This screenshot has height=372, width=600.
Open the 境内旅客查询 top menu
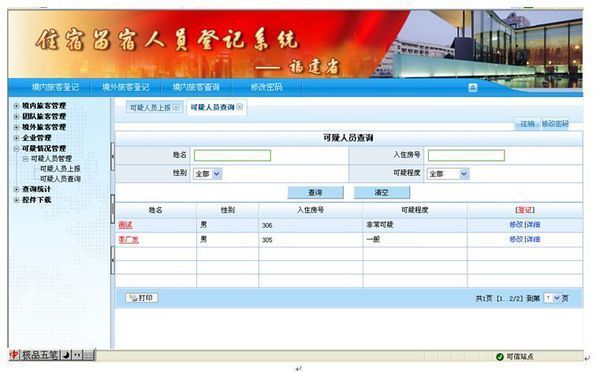tap(196, 87)
